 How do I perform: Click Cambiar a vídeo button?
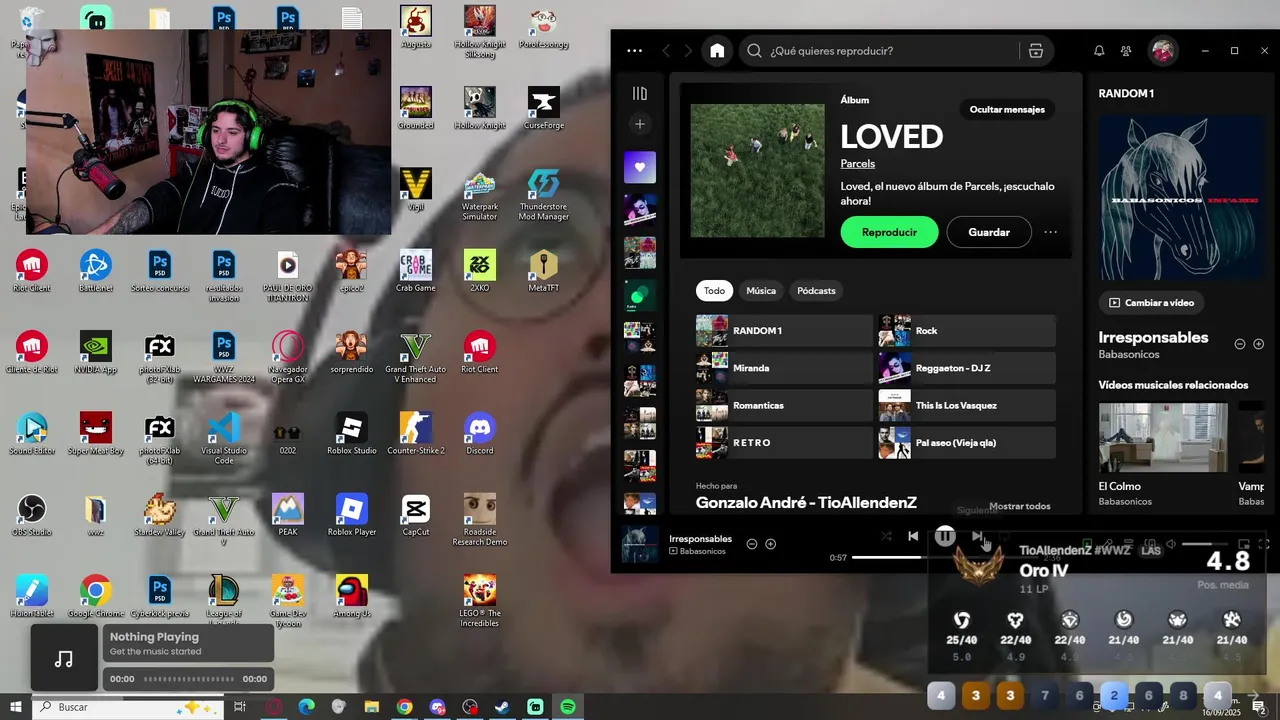coord(1152,302)
